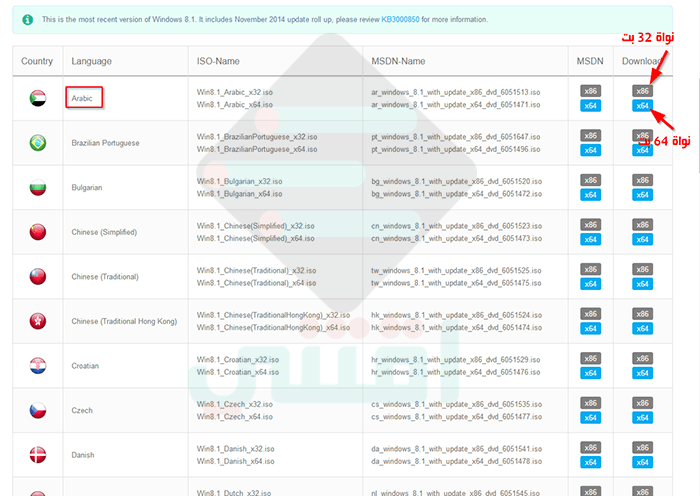
Task: Download Hong Kong Chinese x64 ISO
Action: click(642, 329)
